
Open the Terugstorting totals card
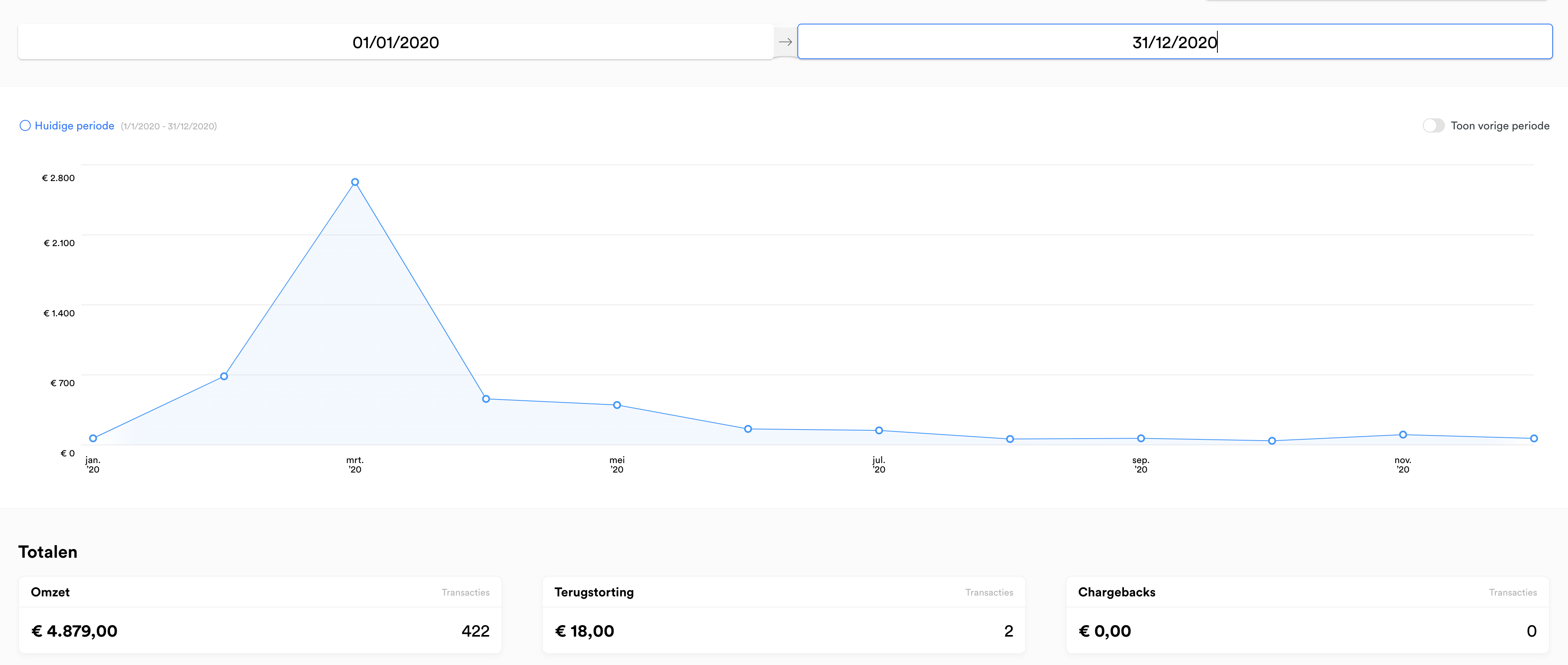(x=784, y=615)
